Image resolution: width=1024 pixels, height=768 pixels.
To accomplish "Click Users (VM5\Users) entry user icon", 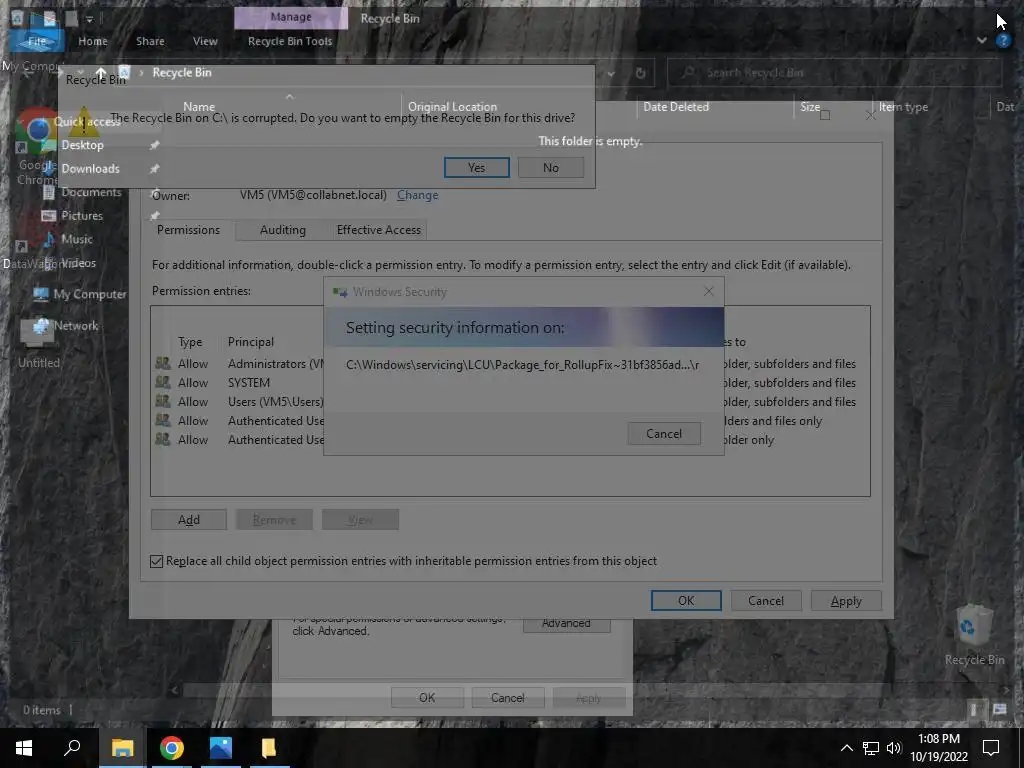I will click(x=163, y=402).
